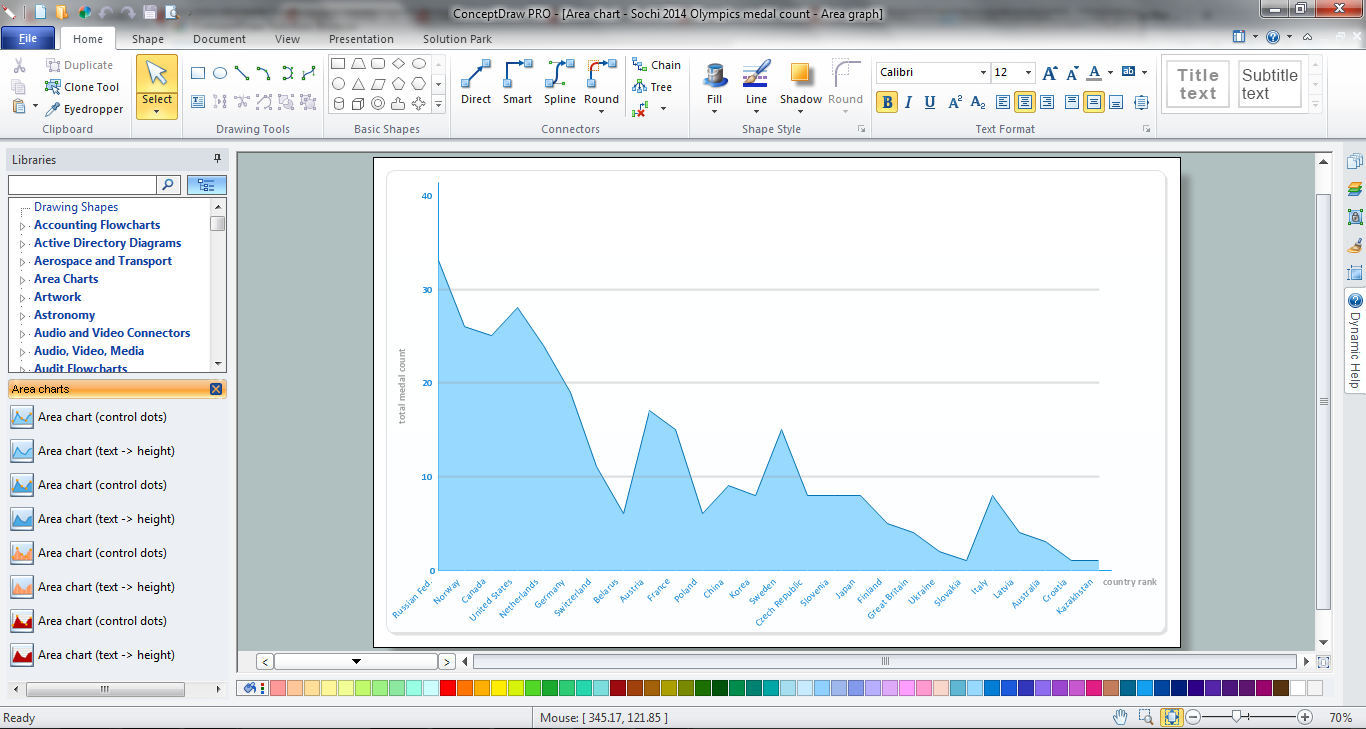Click the Undo arrow in quick access toolbar
The width and height of the screenshot is (1366, 729).
click(x=106, y=12)
